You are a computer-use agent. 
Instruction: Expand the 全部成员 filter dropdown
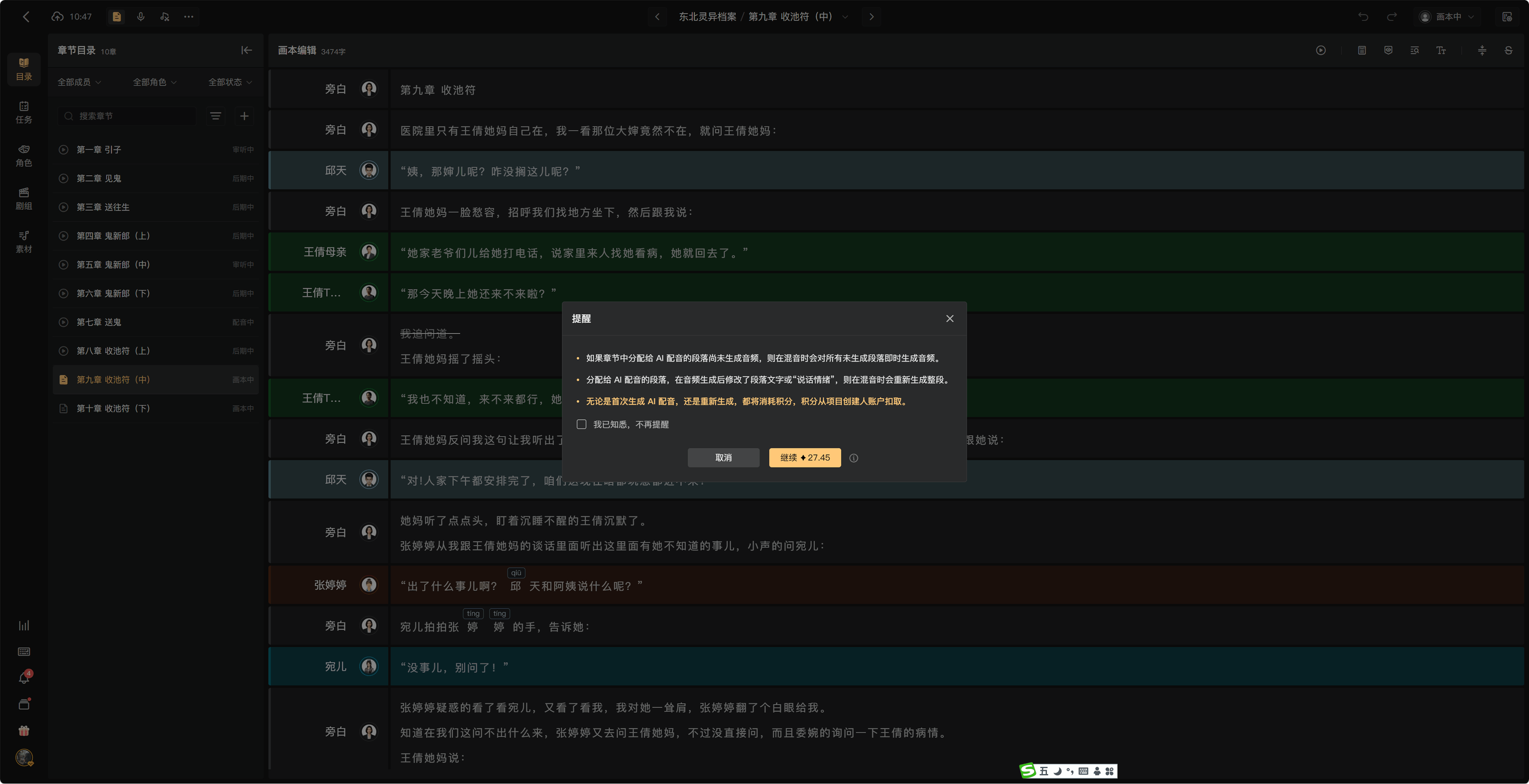(x=79, y=82)
